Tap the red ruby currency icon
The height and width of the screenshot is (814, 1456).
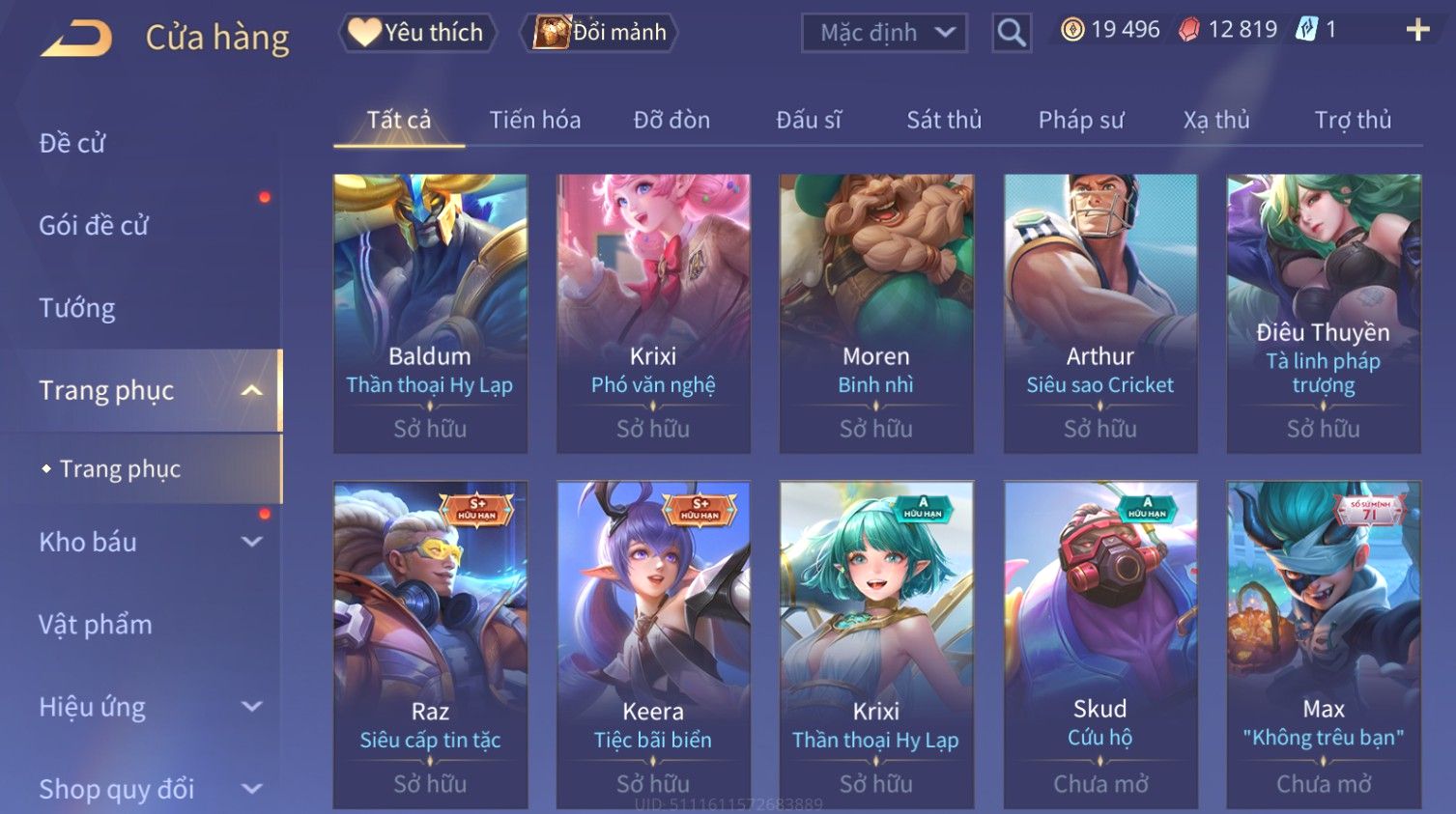[x=1189, y=30]
